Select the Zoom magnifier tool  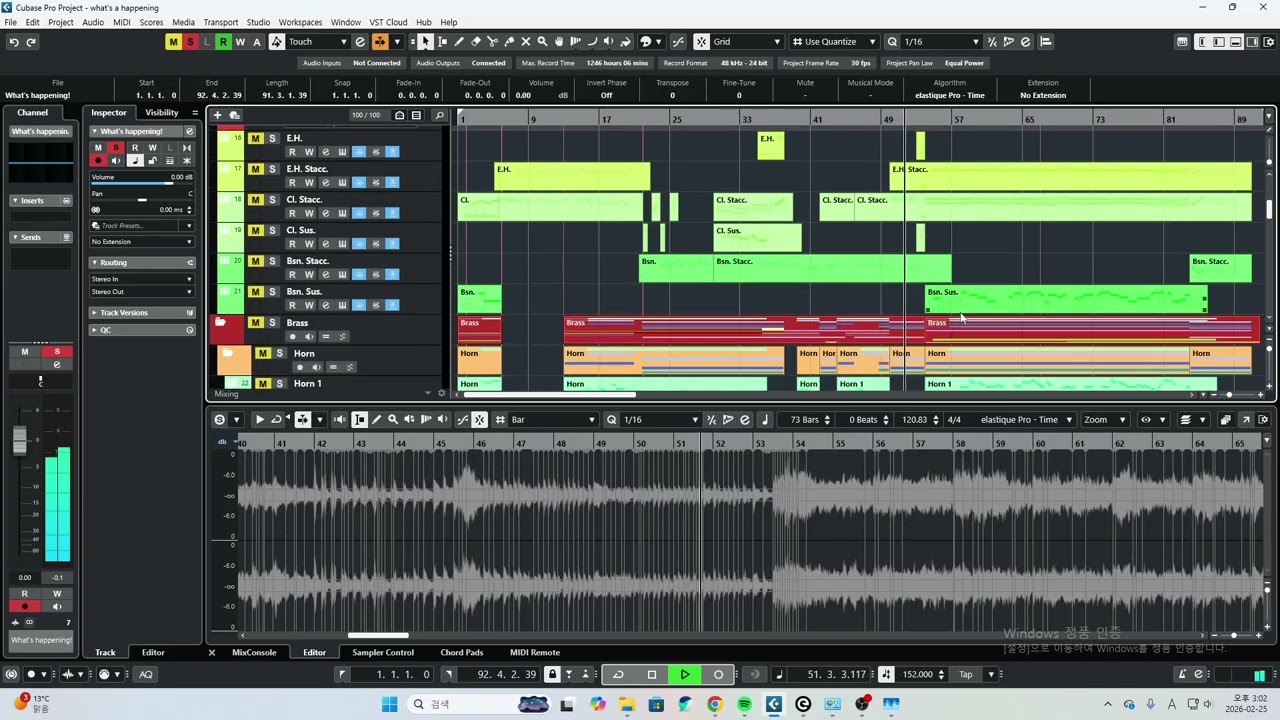tap(542, 42)
